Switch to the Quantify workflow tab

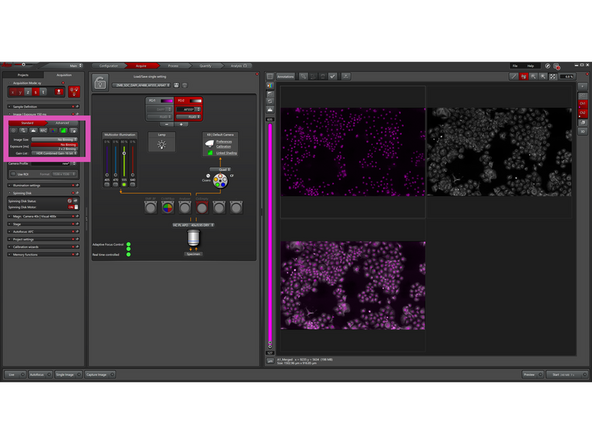coord(205,66)
